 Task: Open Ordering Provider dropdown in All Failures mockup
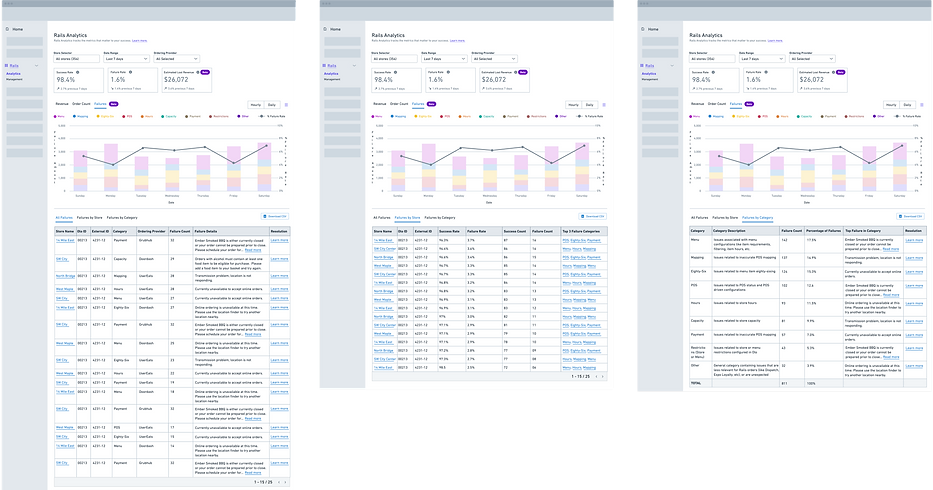coord(177,59)
